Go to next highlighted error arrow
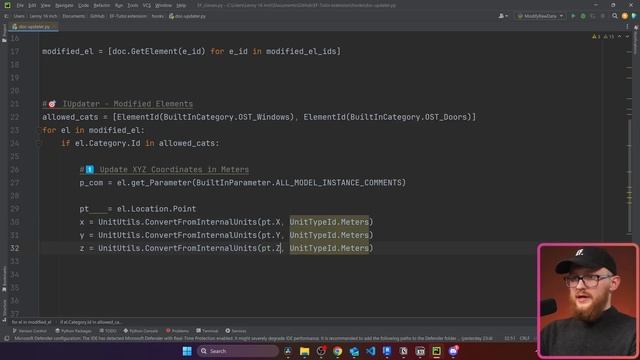 (x=627, y=37)
